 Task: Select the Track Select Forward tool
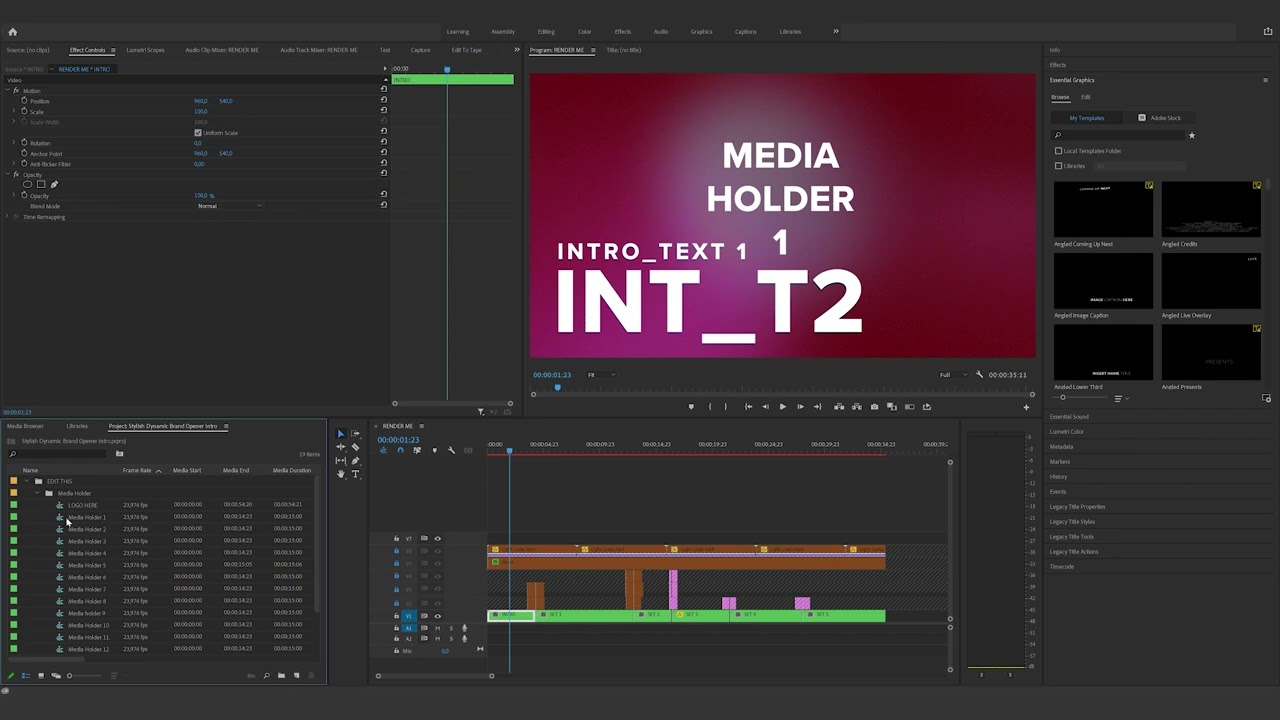coord(355,434)
